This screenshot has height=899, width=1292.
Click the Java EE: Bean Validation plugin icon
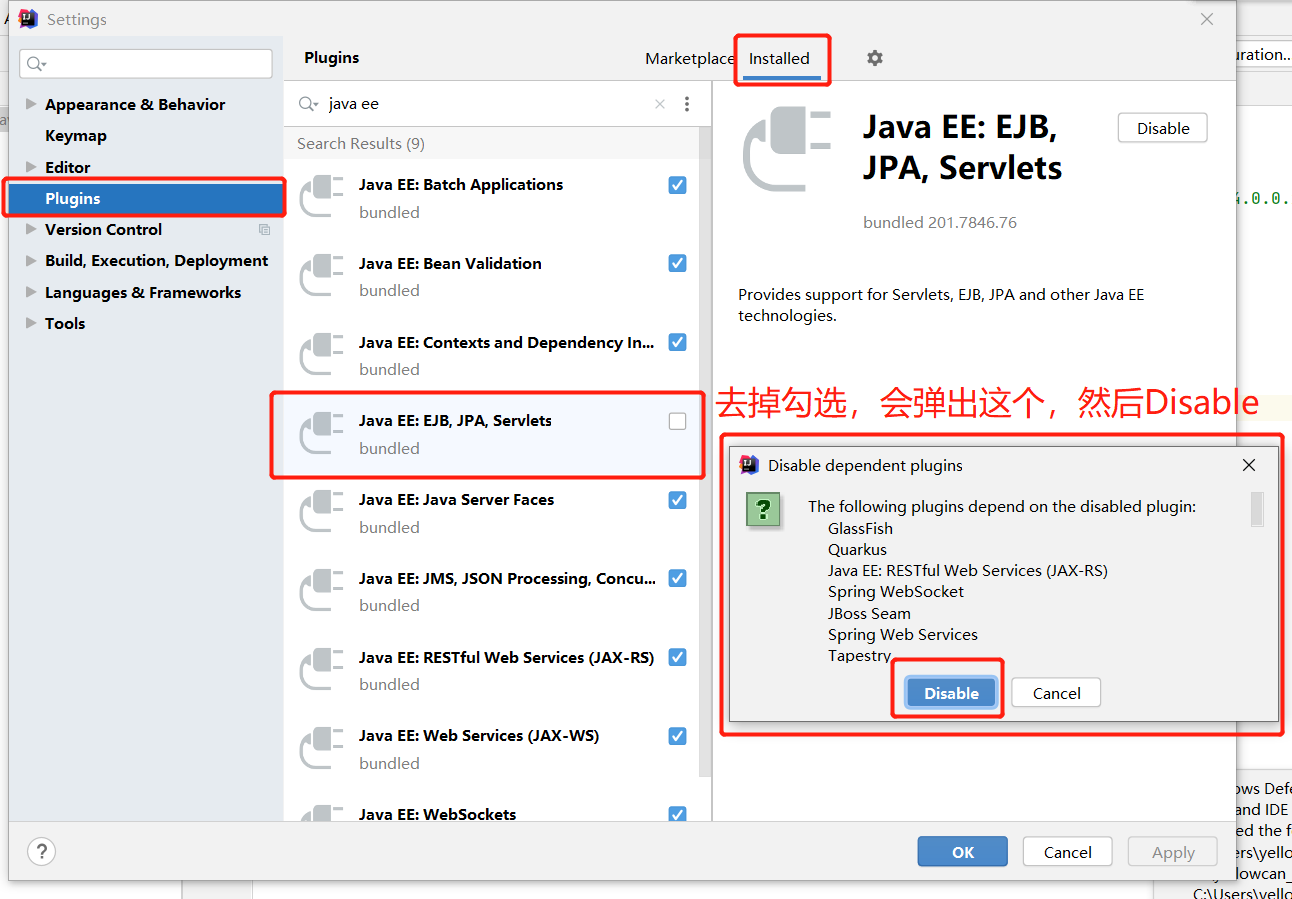click(x=322, y=276)
